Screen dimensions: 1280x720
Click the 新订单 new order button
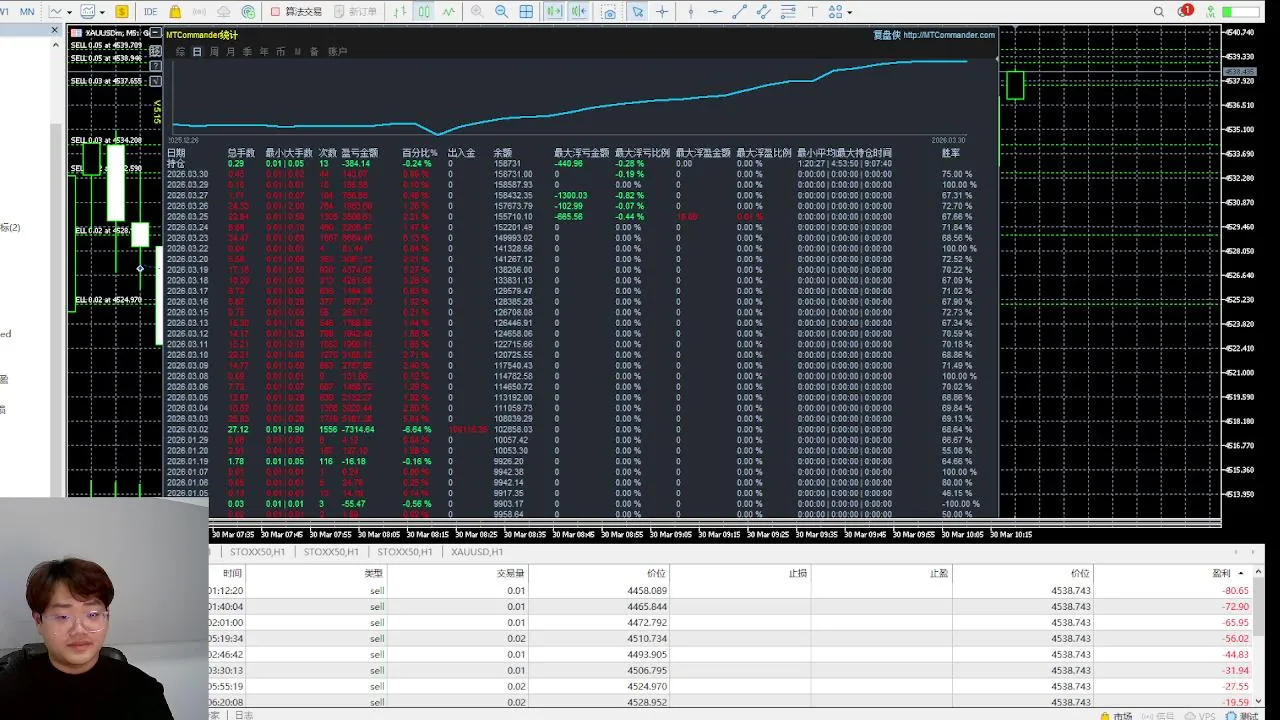[355, 12]
